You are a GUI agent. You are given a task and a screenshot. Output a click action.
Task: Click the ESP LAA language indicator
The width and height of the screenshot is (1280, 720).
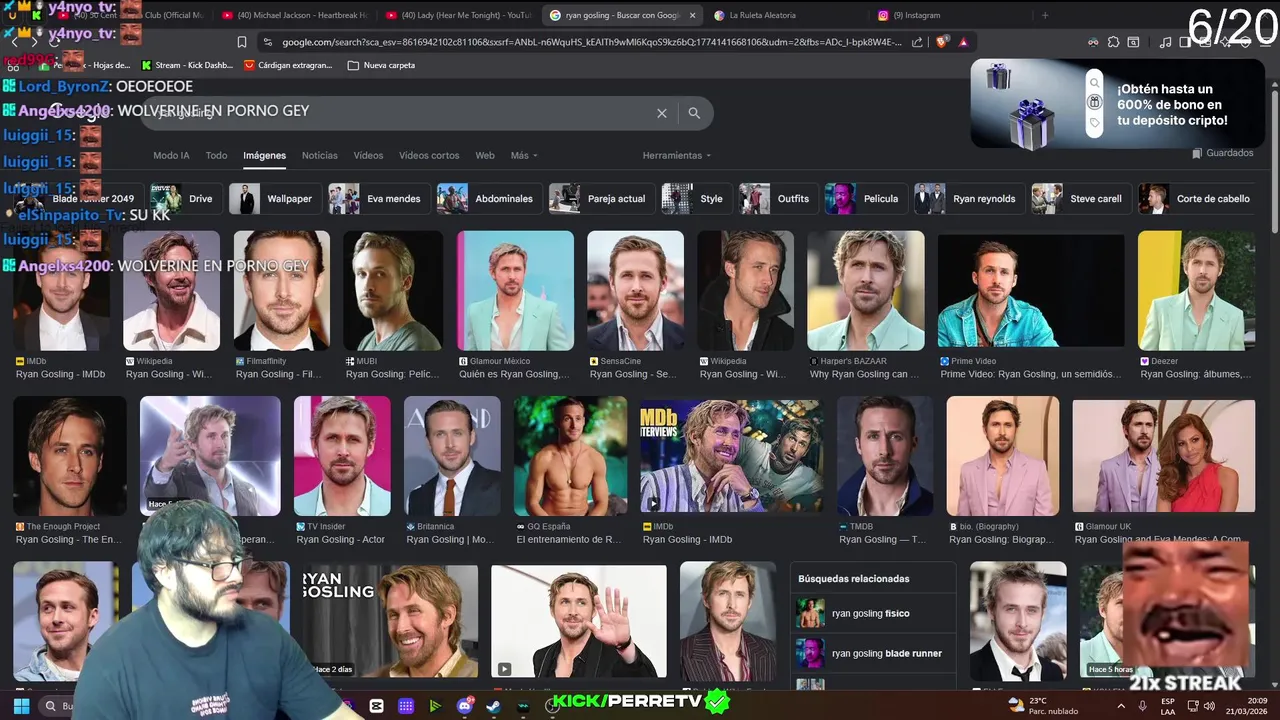(1168, 706)
